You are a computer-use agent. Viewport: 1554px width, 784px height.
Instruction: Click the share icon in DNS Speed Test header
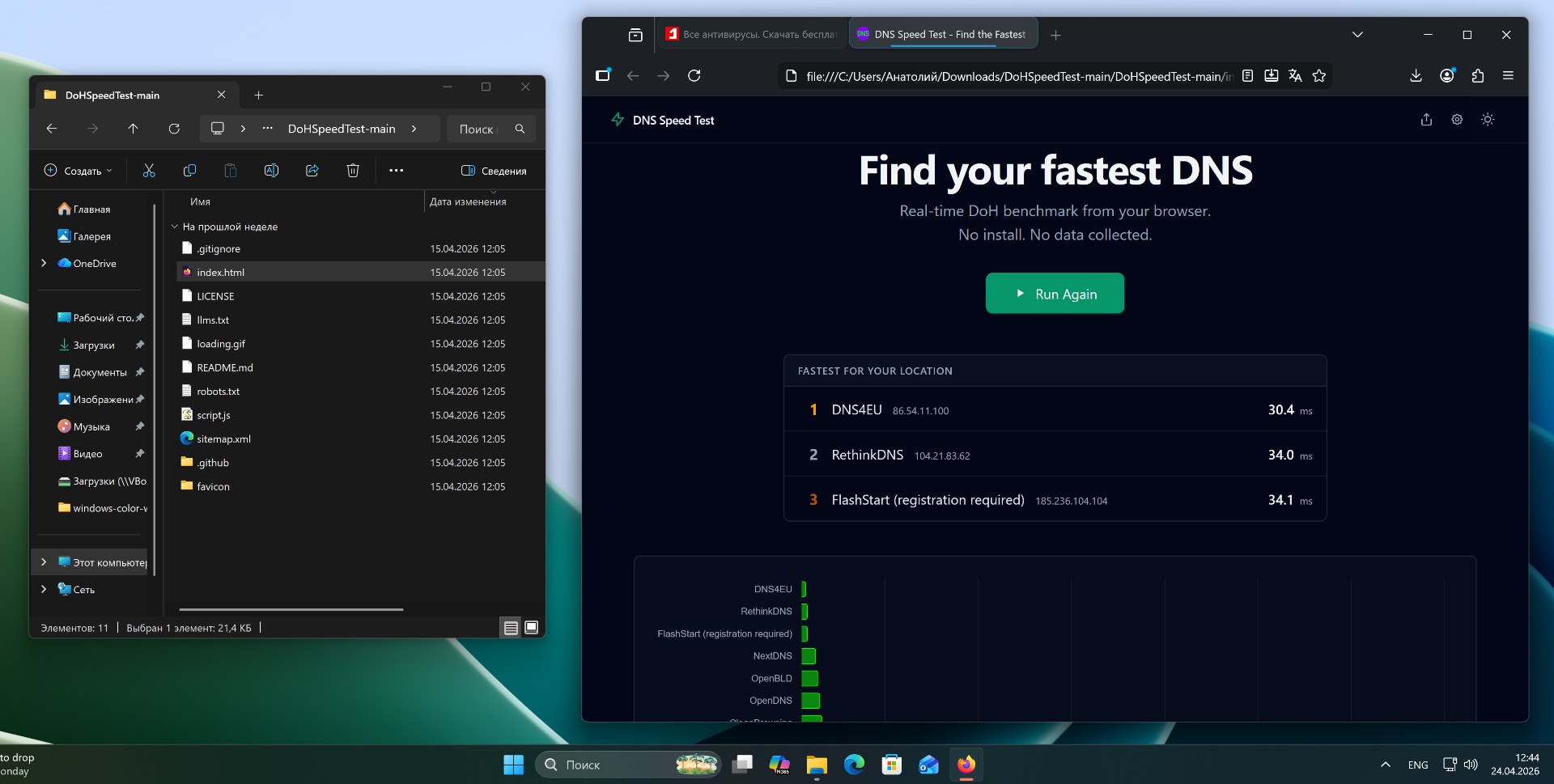(x=1426, y=120)
